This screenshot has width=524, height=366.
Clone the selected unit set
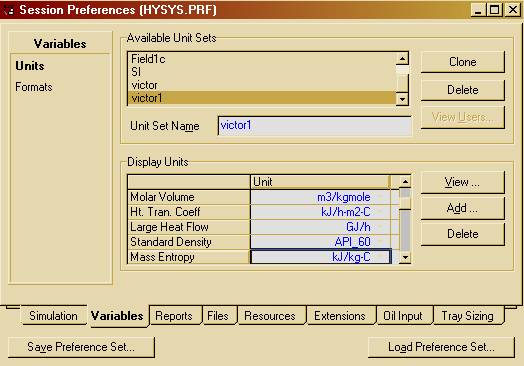coord(463,62)
